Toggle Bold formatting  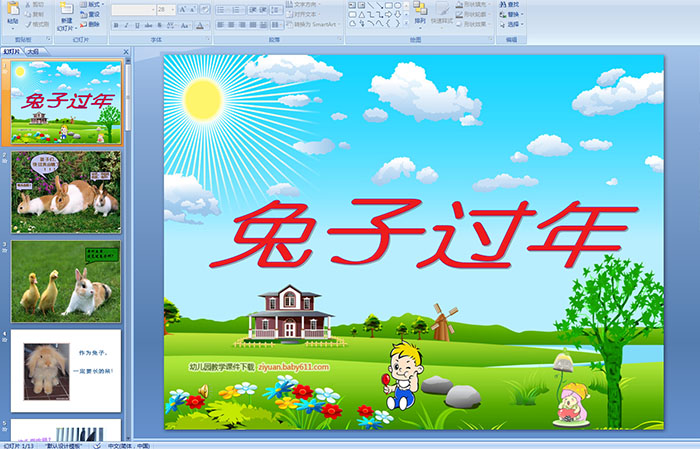[x=116, y=25]
